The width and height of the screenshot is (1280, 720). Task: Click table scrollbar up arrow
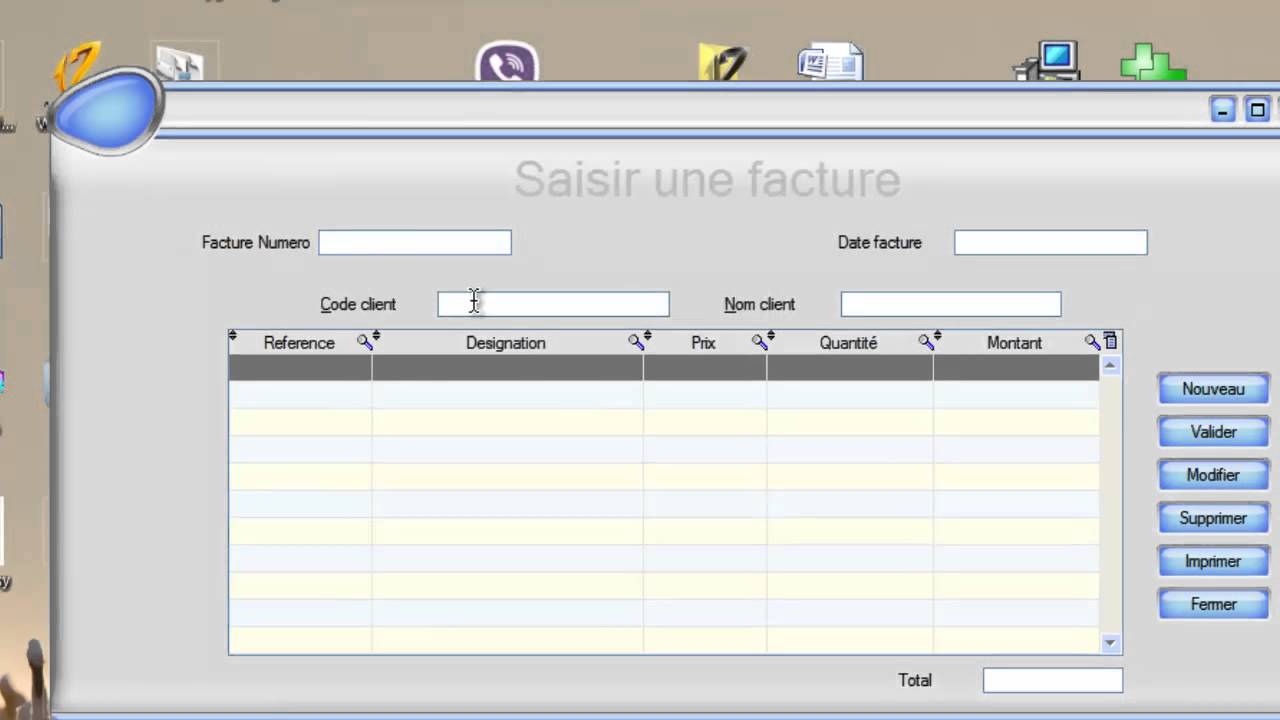click(x=1110, y=366)
